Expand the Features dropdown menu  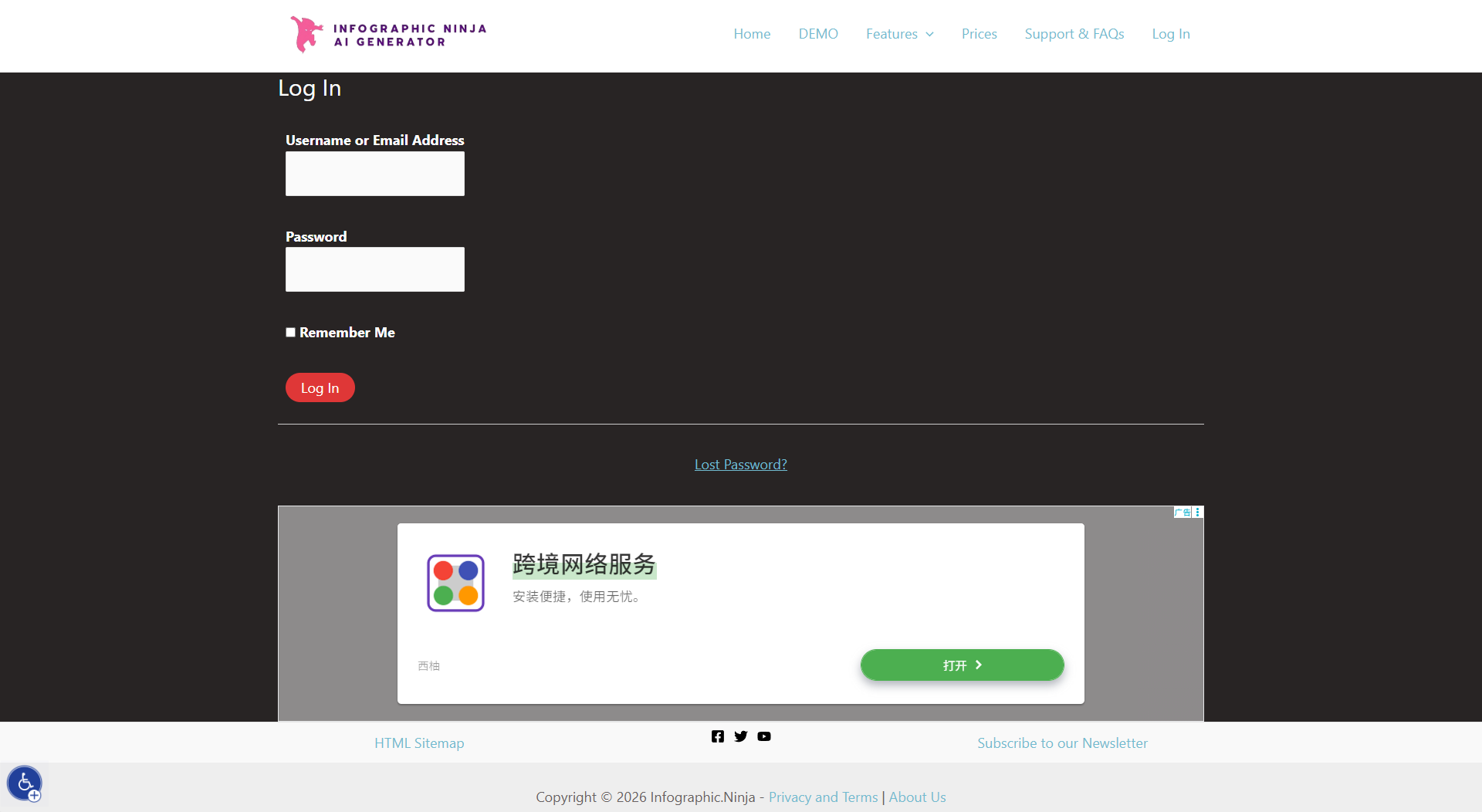click(x=899, y=34)
